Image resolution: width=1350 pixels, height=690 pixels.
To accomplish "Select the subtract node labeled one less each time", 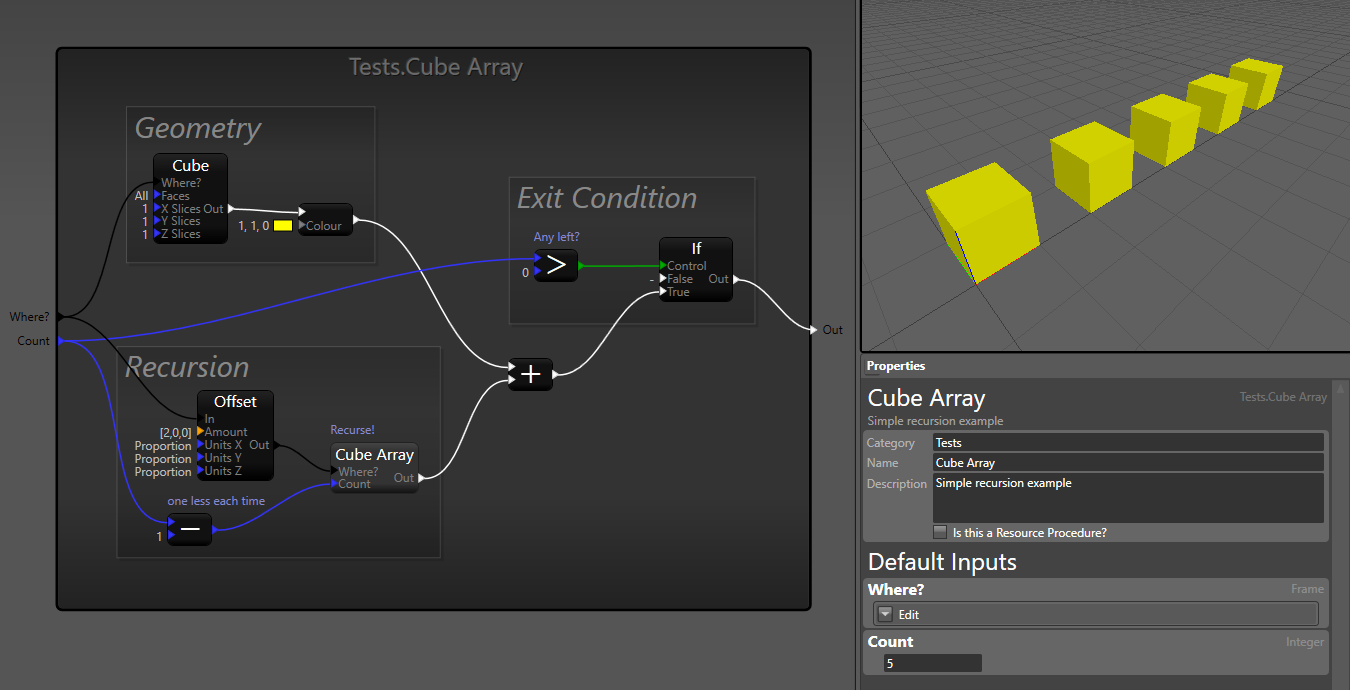I will pyautogui.click(x=189, y=530).
